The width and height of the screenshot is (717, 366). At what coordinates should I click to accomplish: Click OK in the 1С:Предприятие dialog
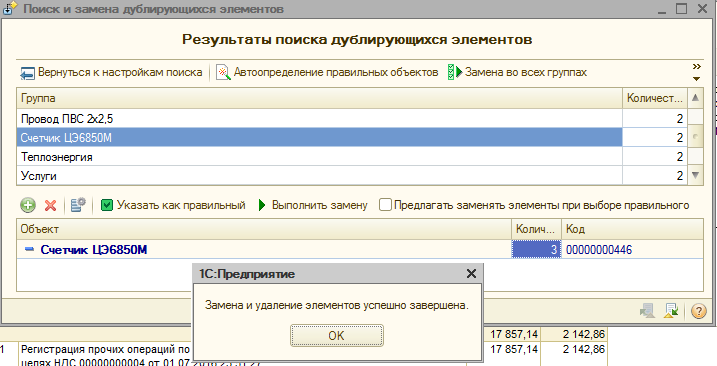coord(337,335)
